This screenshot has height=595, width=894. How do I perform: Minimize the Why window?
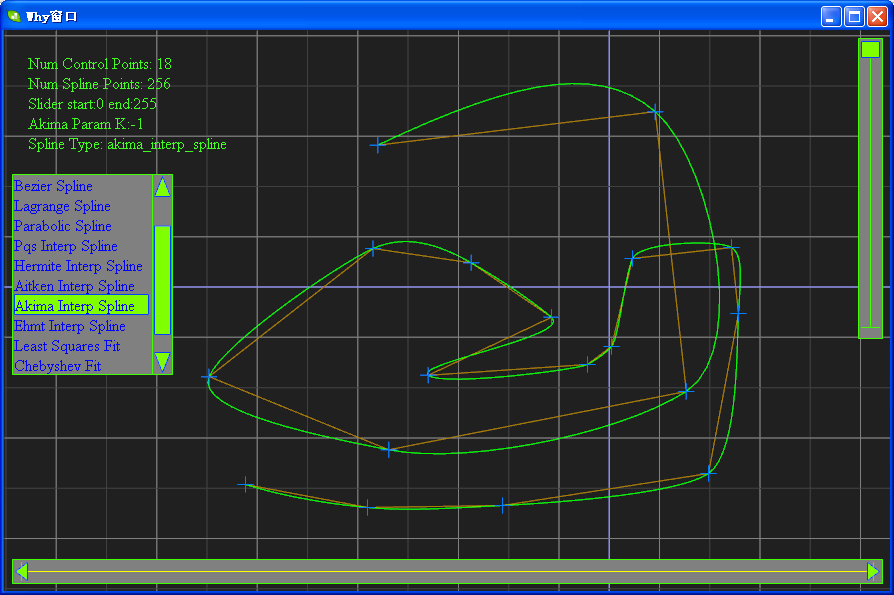[831, 17]
